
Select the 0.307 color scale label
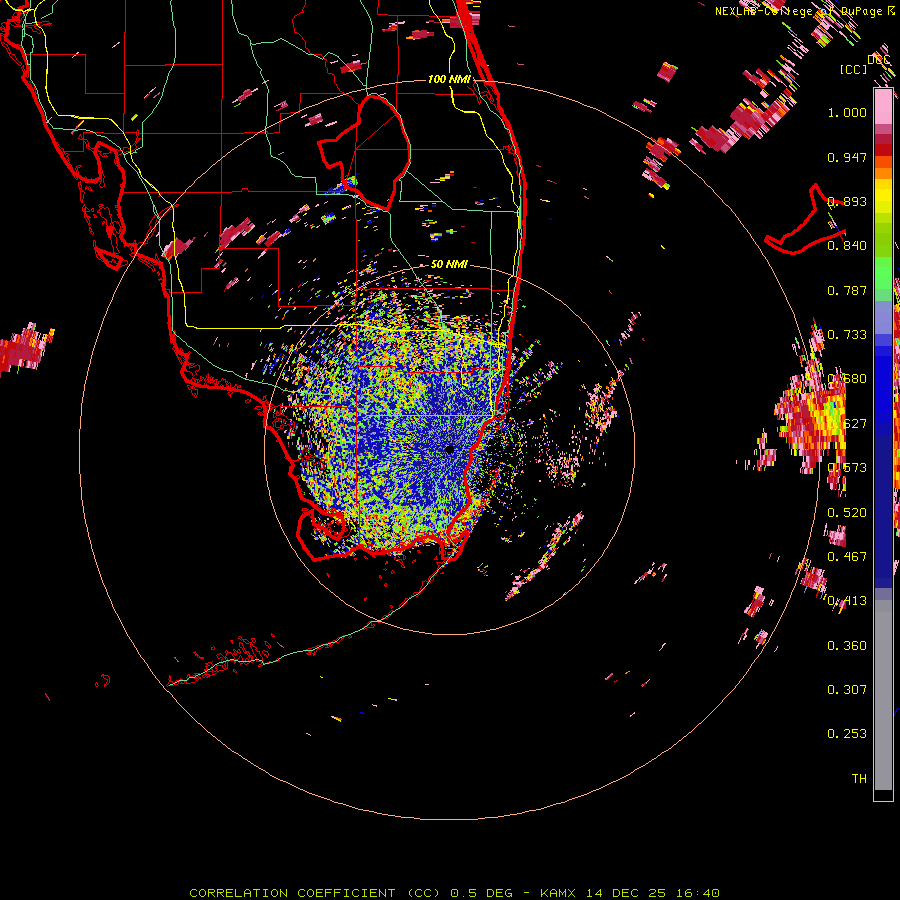[x=847, y=690]
